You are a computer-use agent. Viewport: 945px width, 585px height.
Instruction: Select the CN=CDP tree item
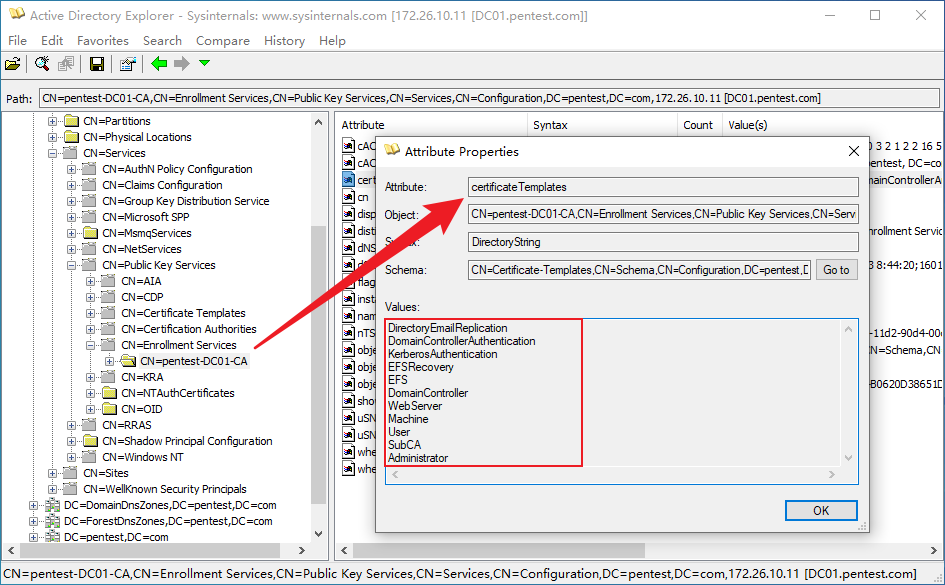click(142, 297)
